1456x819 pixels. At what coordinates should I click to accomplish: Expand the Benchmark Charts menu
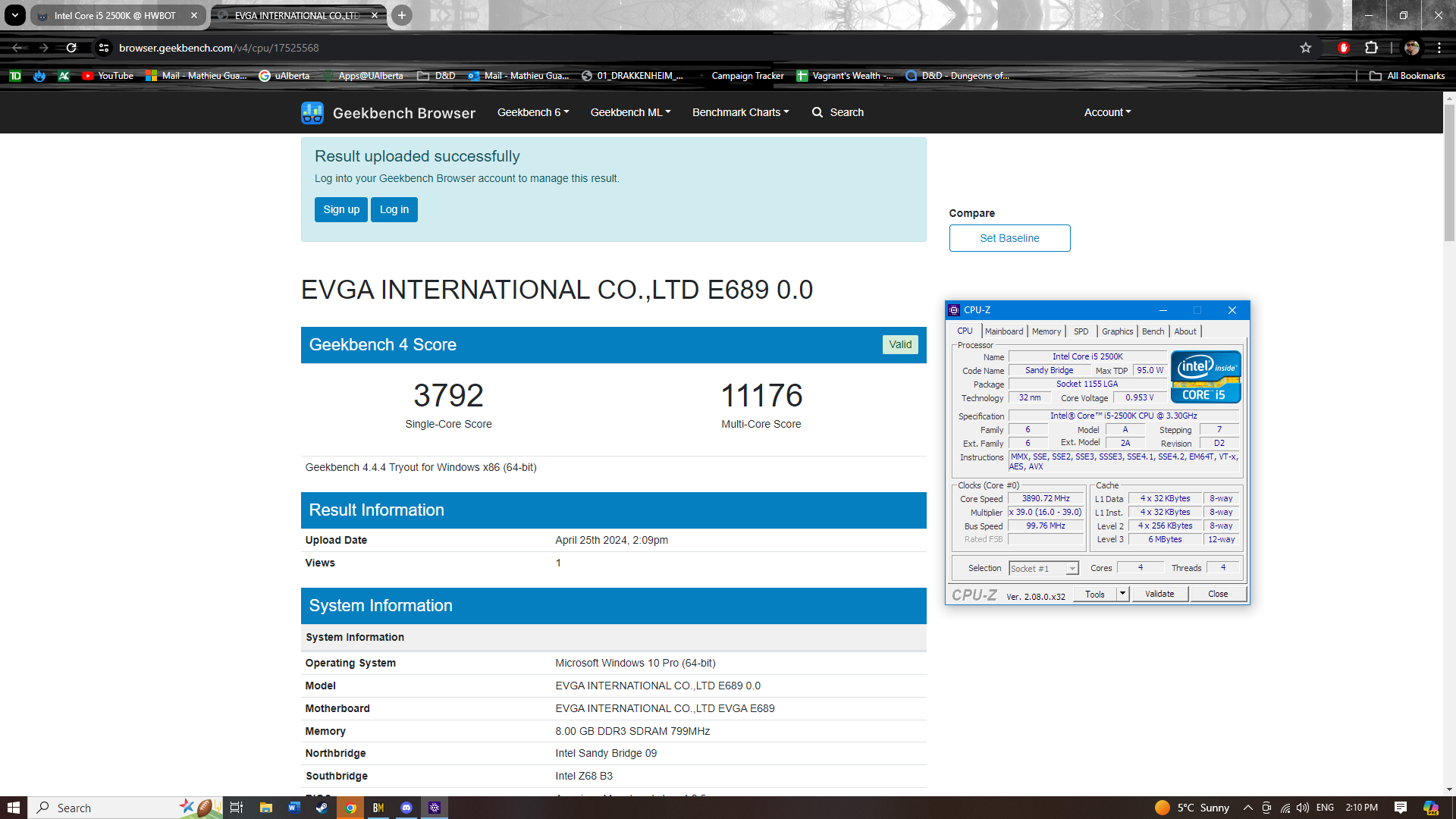741,112
